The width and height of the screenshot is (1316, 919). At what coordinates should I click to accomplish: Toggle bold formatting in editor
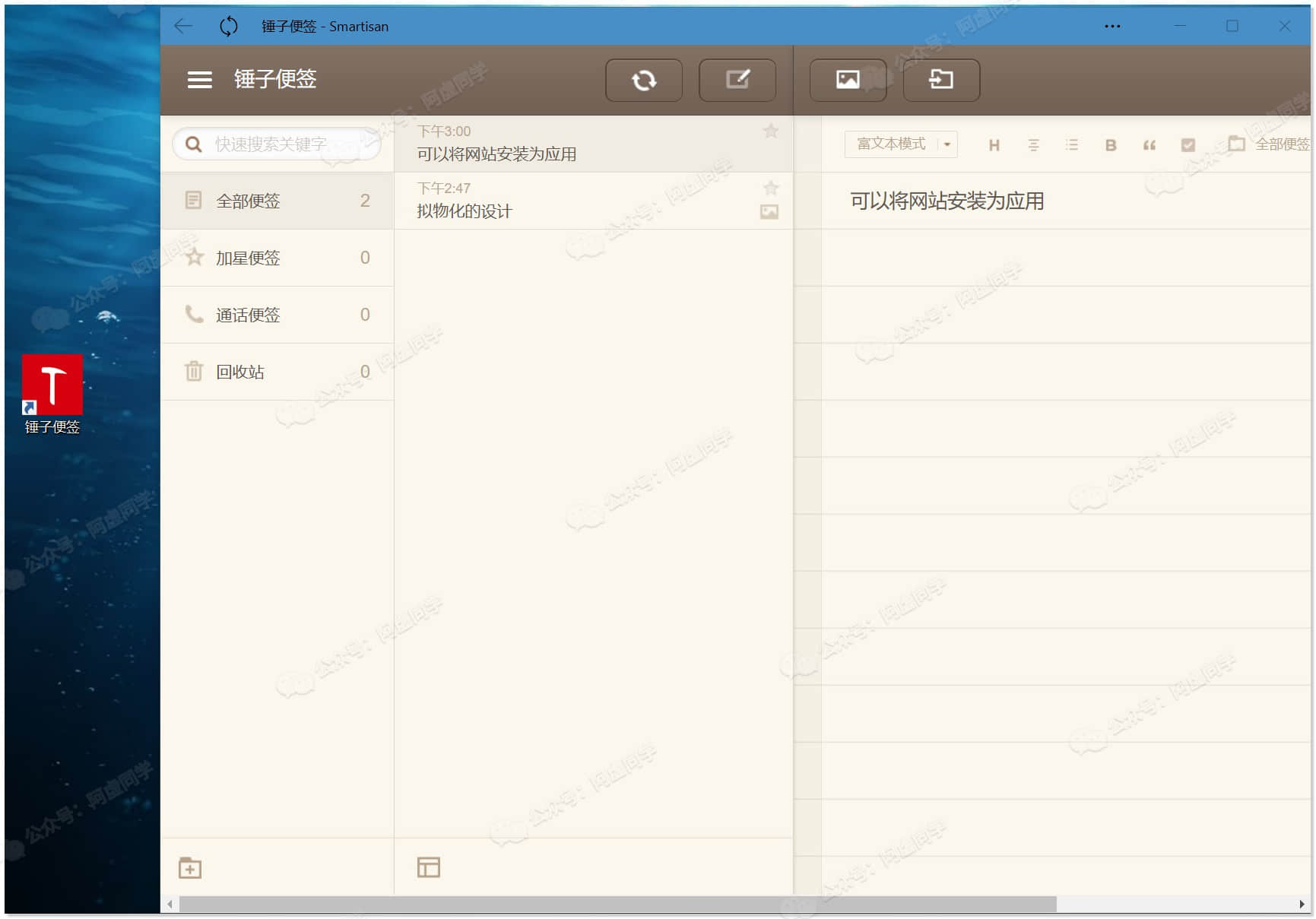click(x=1110, y=145)
